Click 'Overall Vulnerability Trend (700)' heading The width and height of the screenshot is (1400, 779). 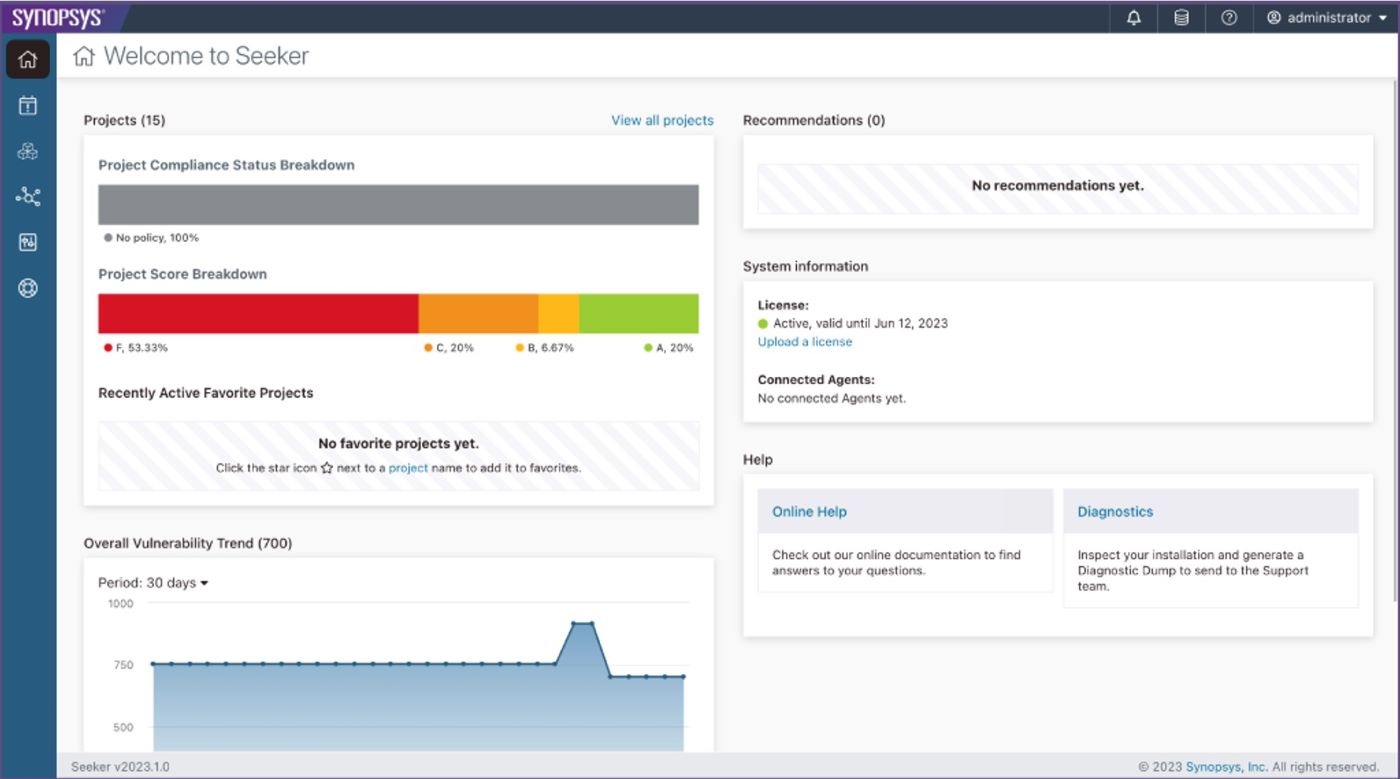[188, 544]
